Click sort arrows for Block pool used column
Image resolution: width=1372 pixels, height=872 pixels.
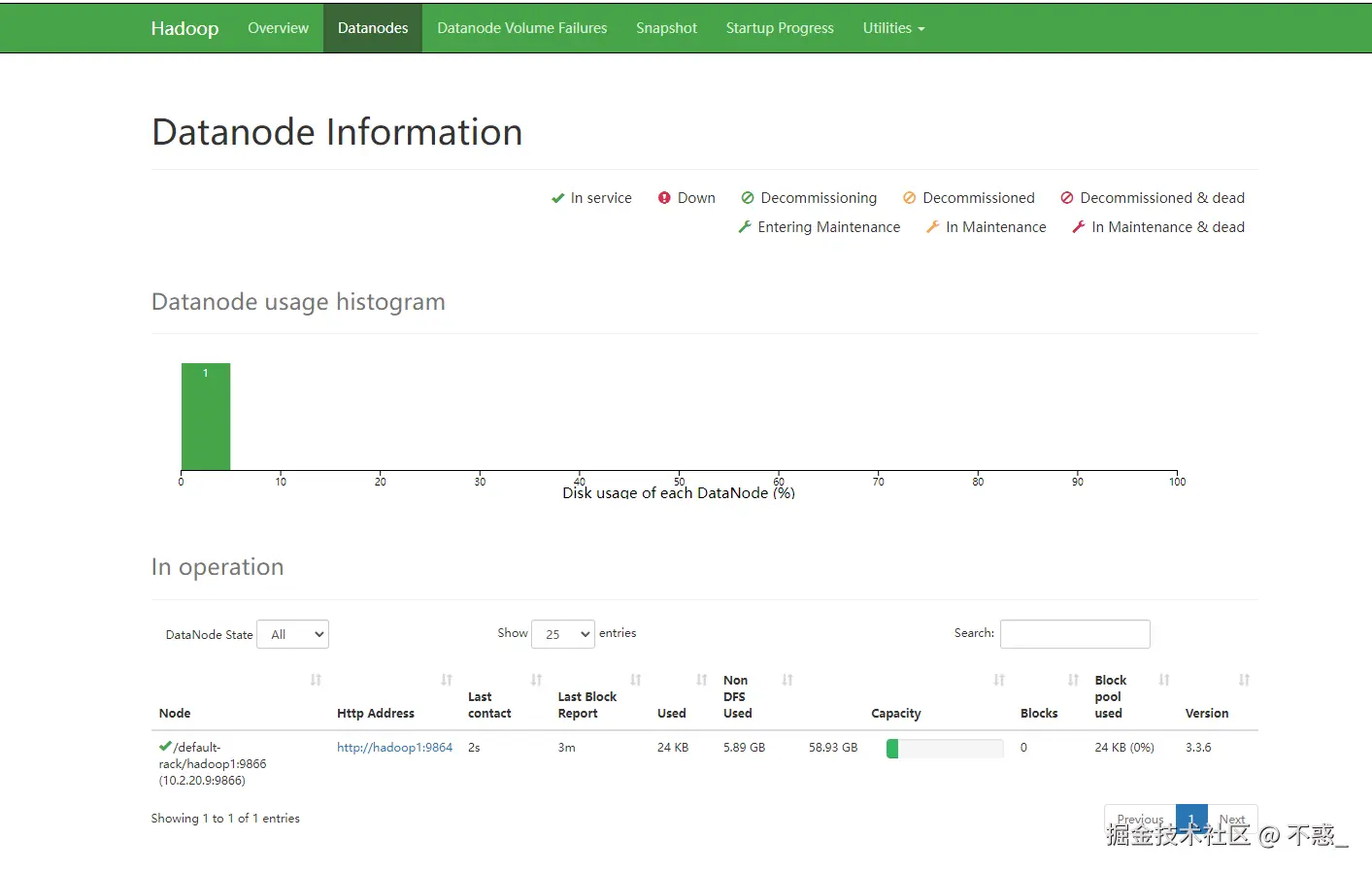point(1164,680)
